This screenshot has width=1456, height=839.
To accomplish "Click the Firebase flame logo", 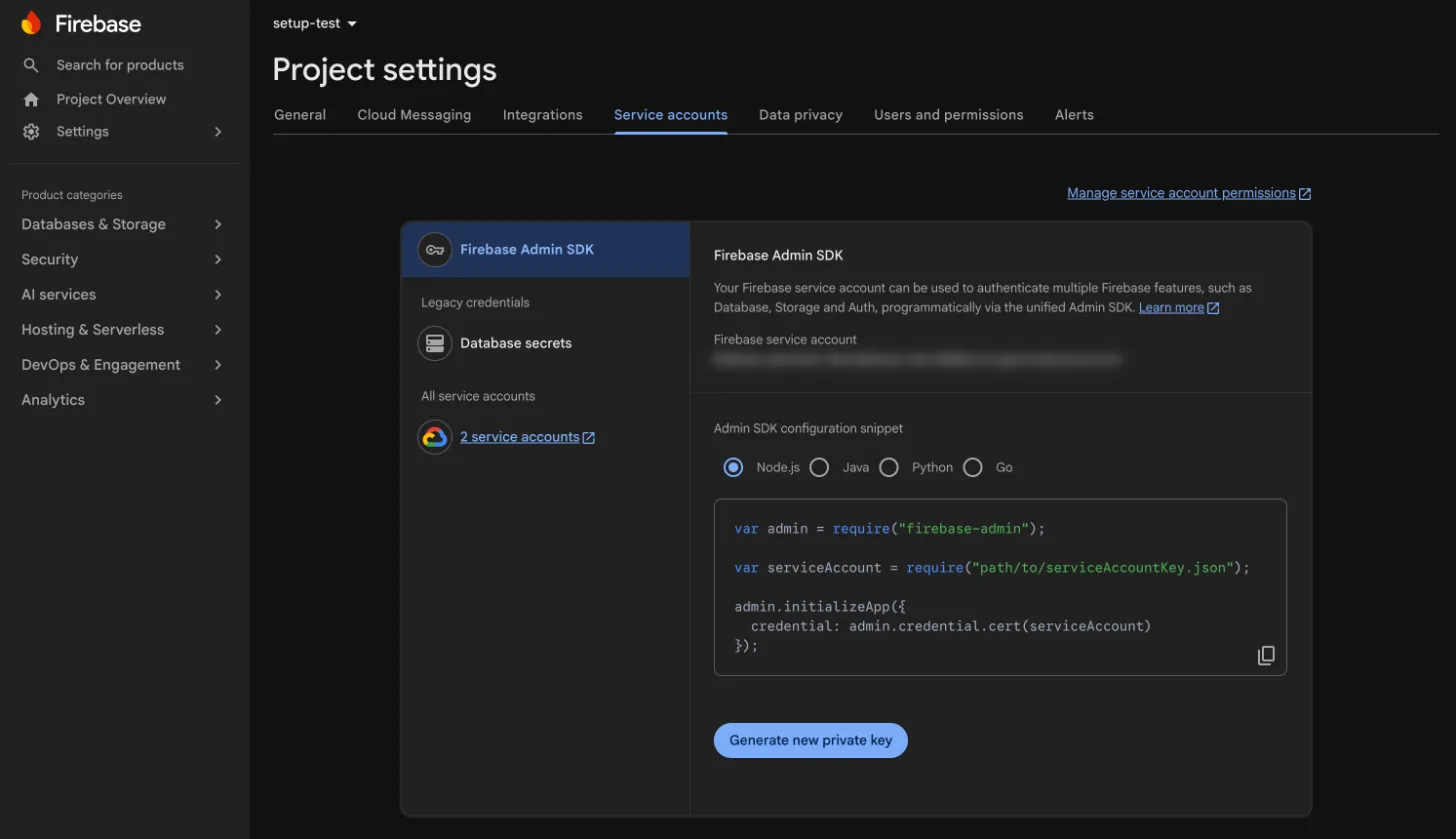I will tap(31, 23).
